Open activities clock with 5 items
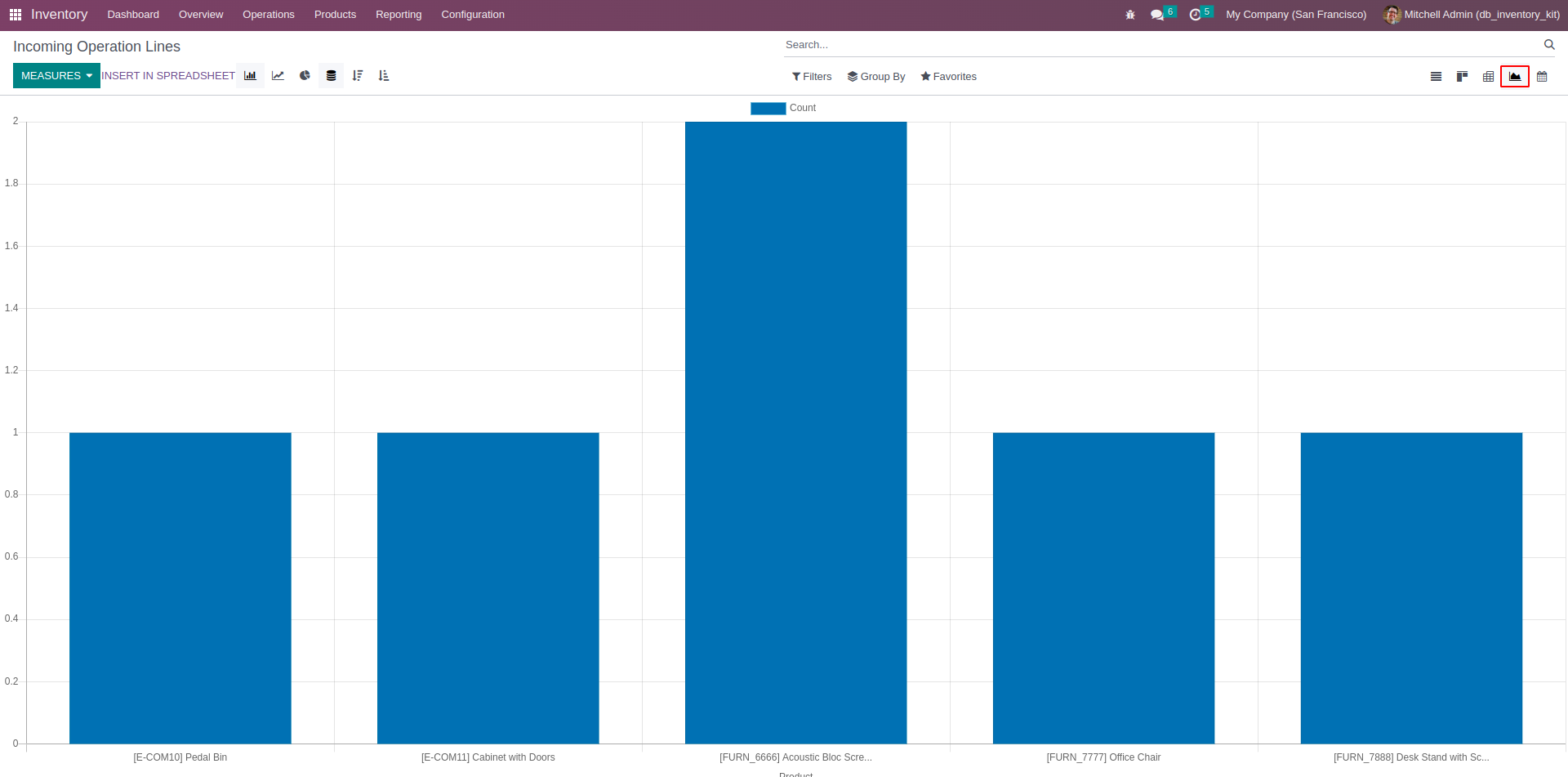The height and width of the screenshot is (777, 1568). pos(1200,14)
